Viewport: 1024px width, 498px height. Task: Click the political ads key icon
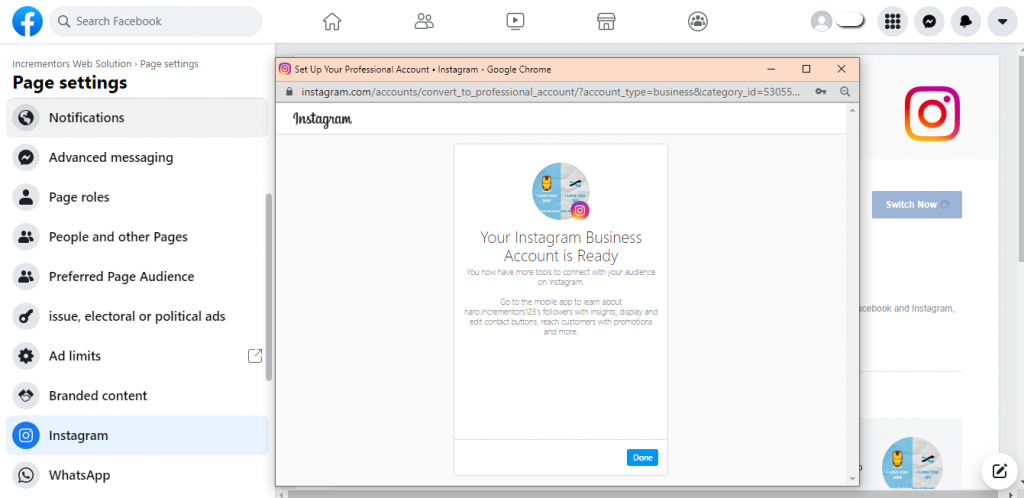click(26, 317)
